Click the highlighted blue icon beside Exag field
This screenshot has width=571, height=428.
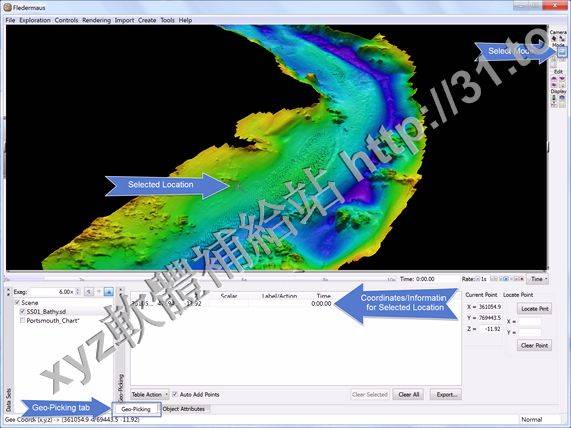pyautogui.click(x=109, y=292)
